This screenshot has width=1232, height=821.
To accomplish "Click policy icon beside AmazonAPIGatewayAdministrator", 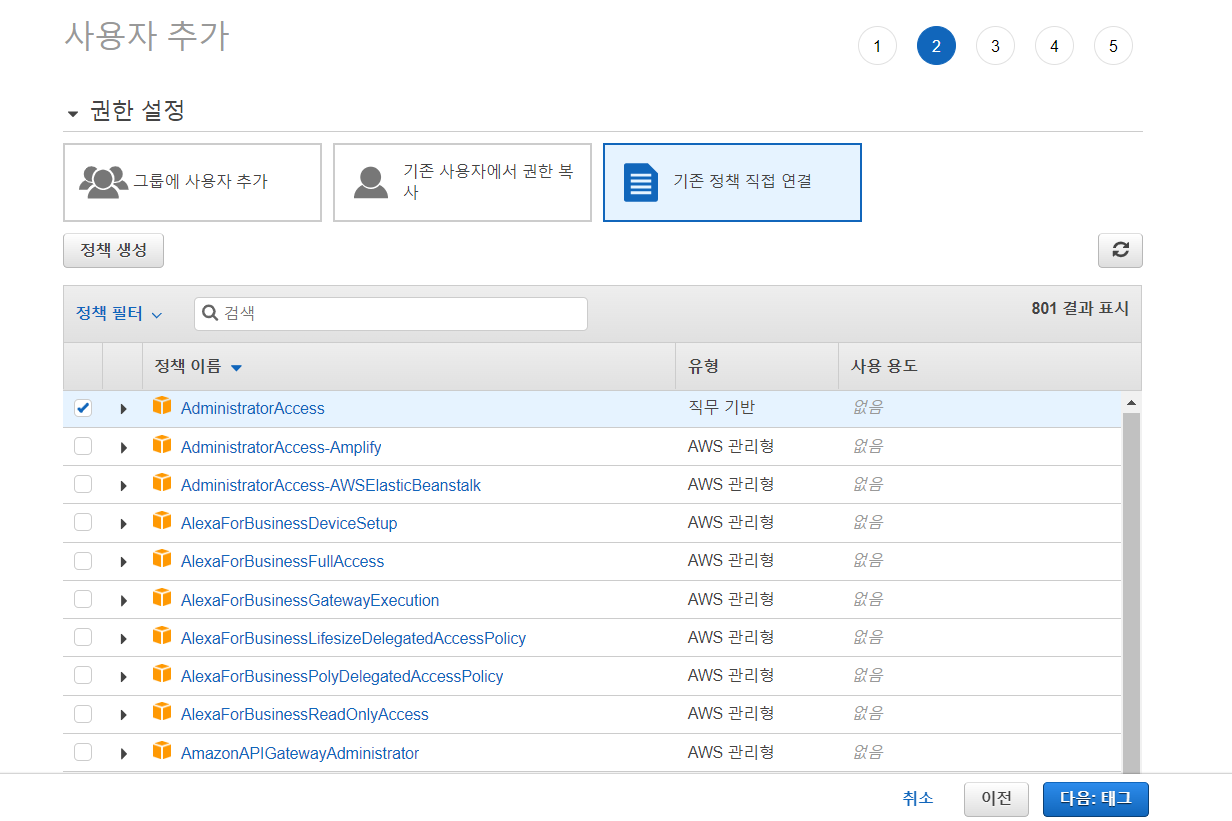I will pos(162,751).
